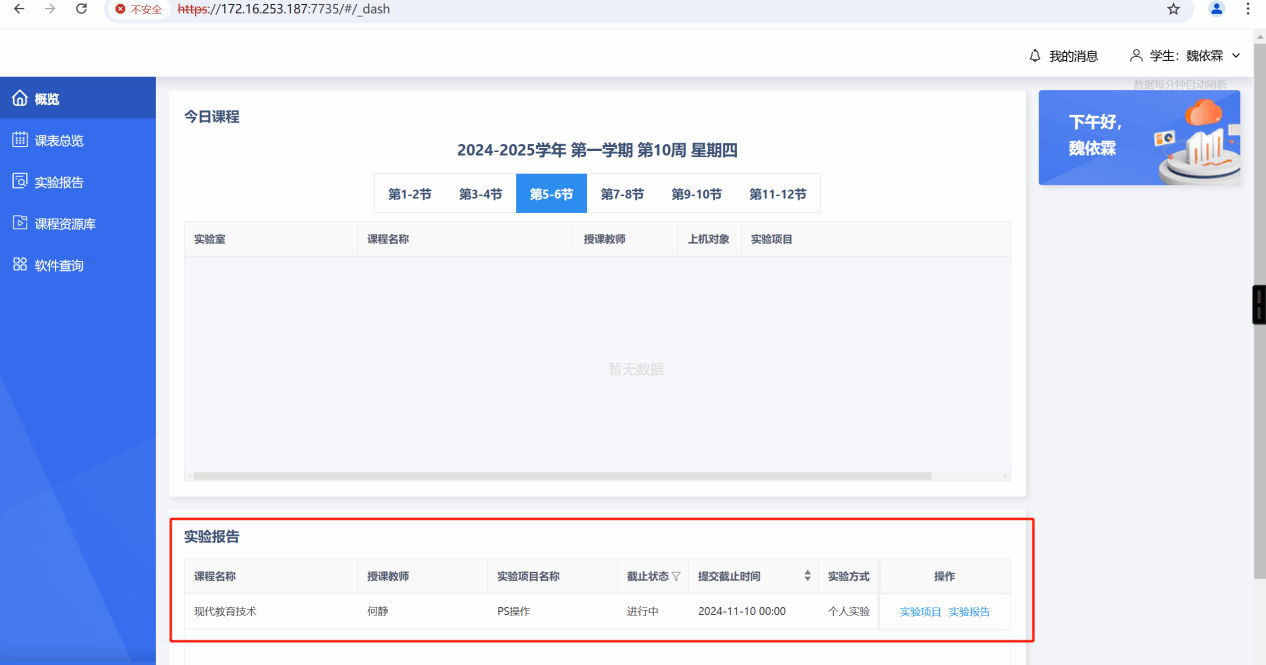Click the 下午好 welcome banner card
1266x665 pixels.
pyautogui.click(x=1139, y=137)
